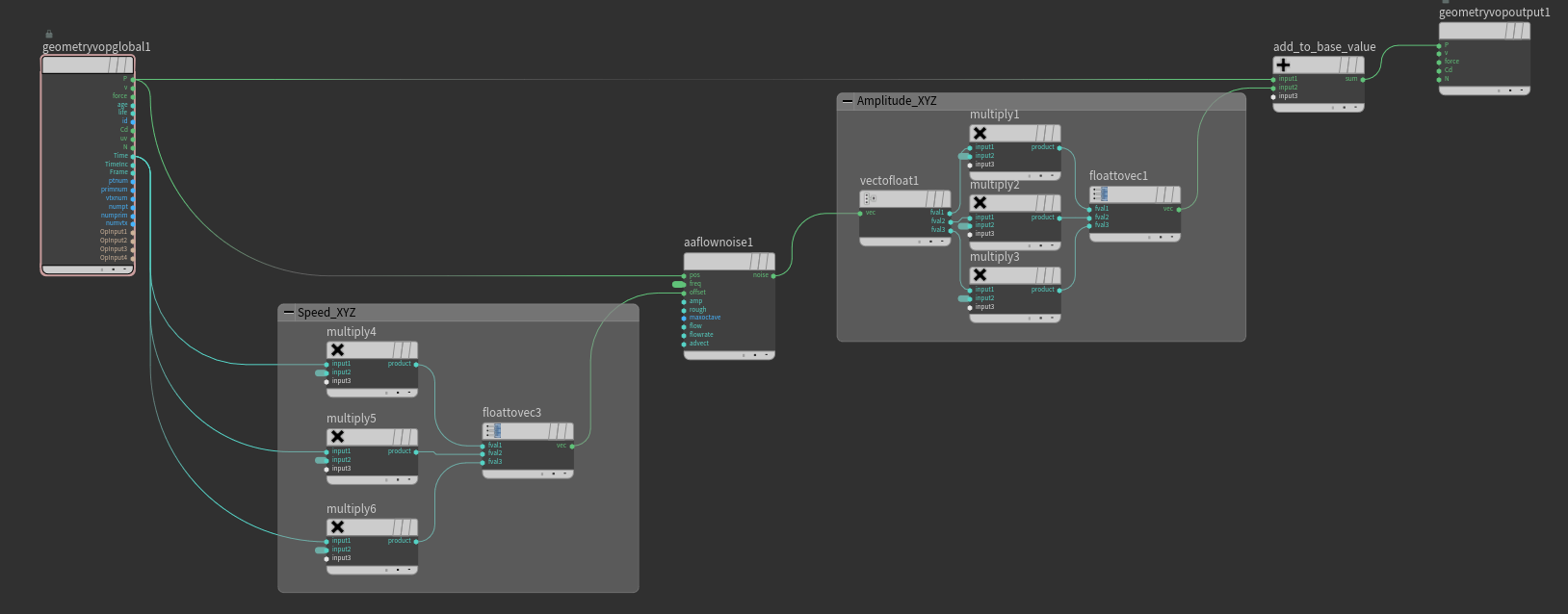Viewport: 1568px width, 614px height.
Task: Toggle the flag strips on aaflownoise1 node
Action: pyautogui.click(x=761, y=261)
